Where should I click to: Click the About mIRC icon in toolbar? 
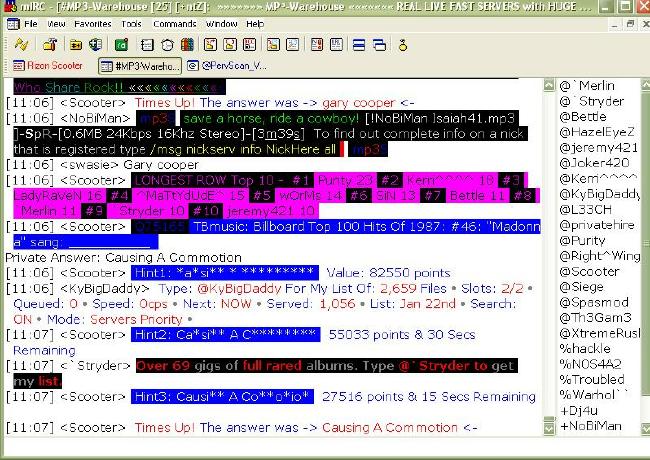[x=403, y=45]
